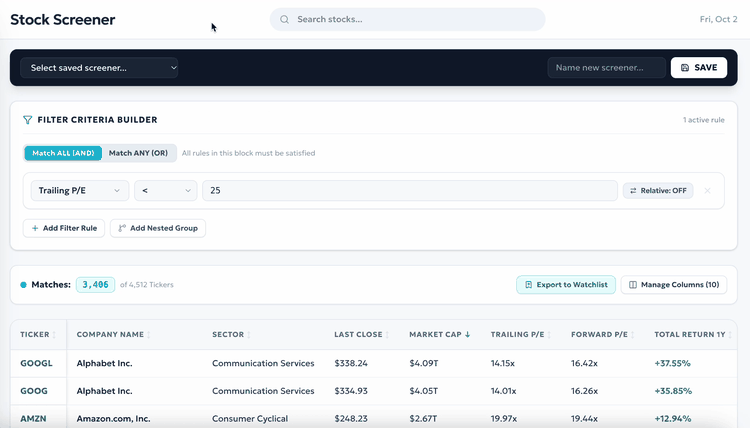Viewport: 750px width, 428px height.
Task: Click the $4.09T market cap cell
Action: click(424, 363)
